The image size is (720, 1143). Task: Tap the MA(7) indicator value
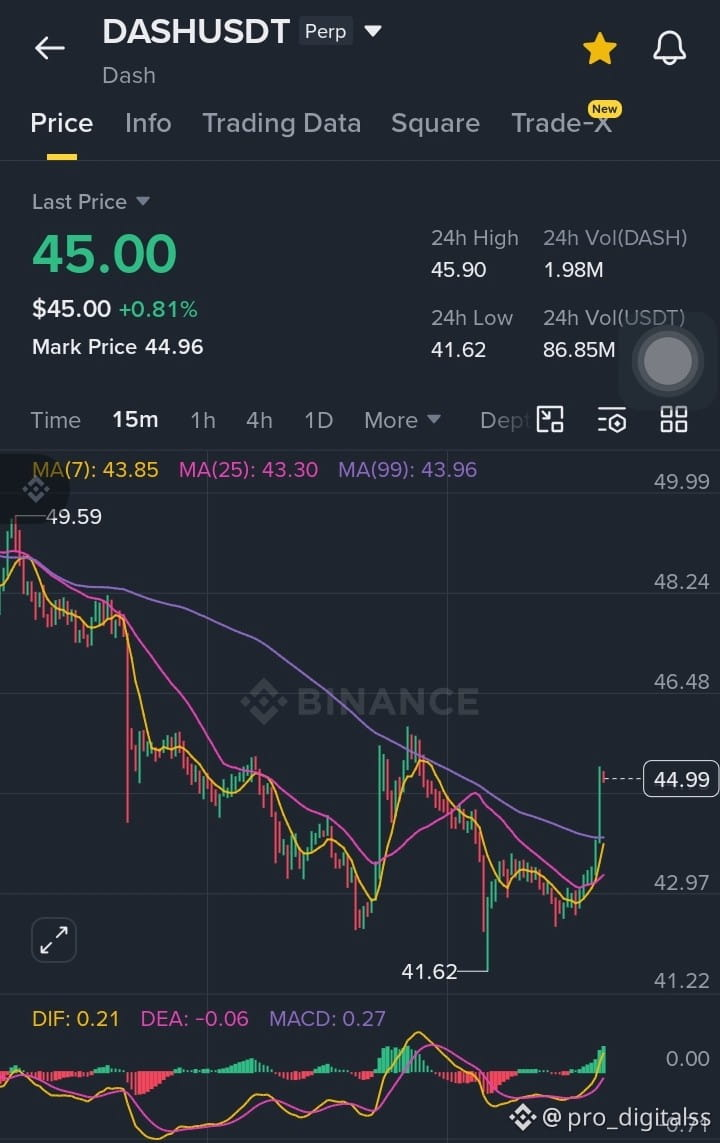(95, 469)
